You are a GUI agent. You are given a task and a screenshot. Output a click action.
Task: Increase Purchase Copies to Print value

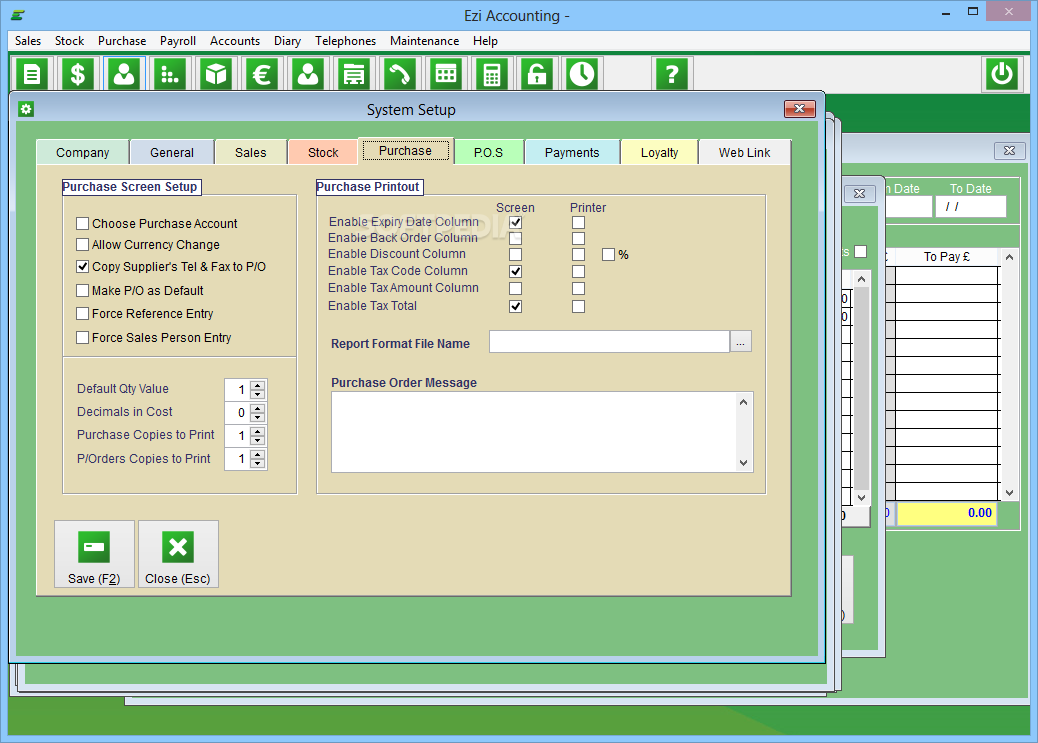pyautogui.click(x=258, y=432)
